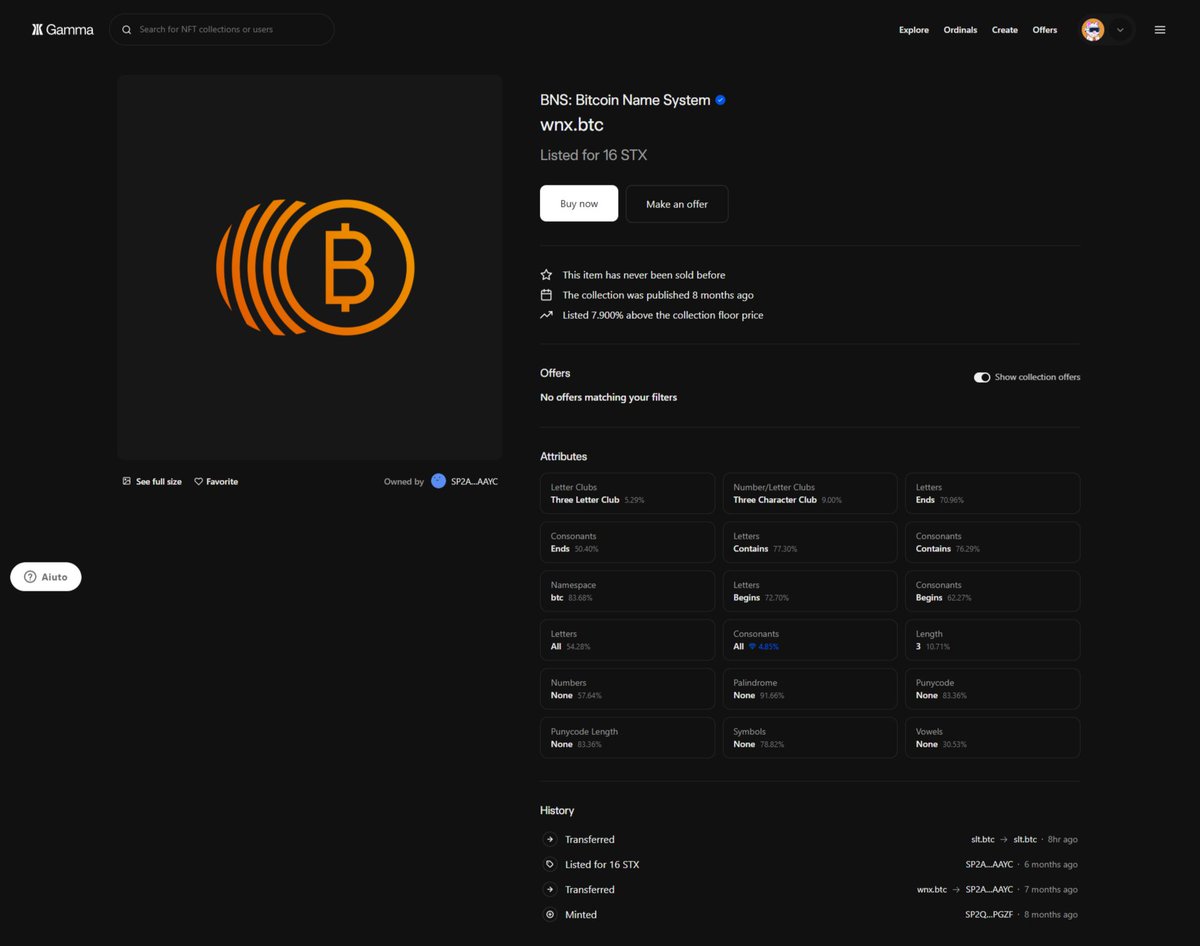
Task: Select Consonants Begins attribute card
Action: tap(992, 591)
